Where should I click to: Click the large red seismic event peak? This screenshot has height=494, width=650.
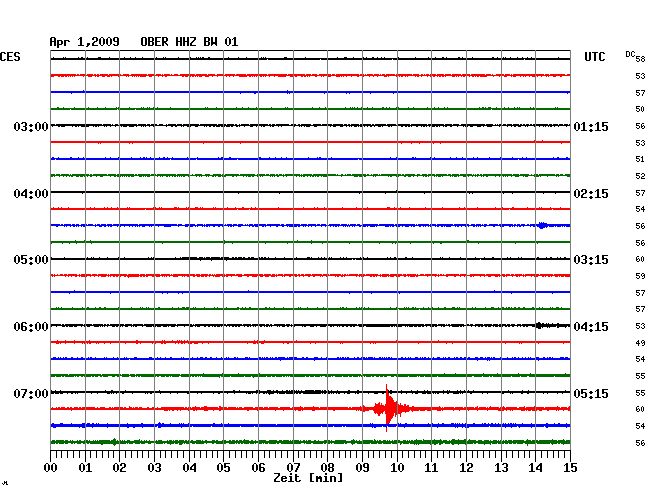click(x=387, y=408)
